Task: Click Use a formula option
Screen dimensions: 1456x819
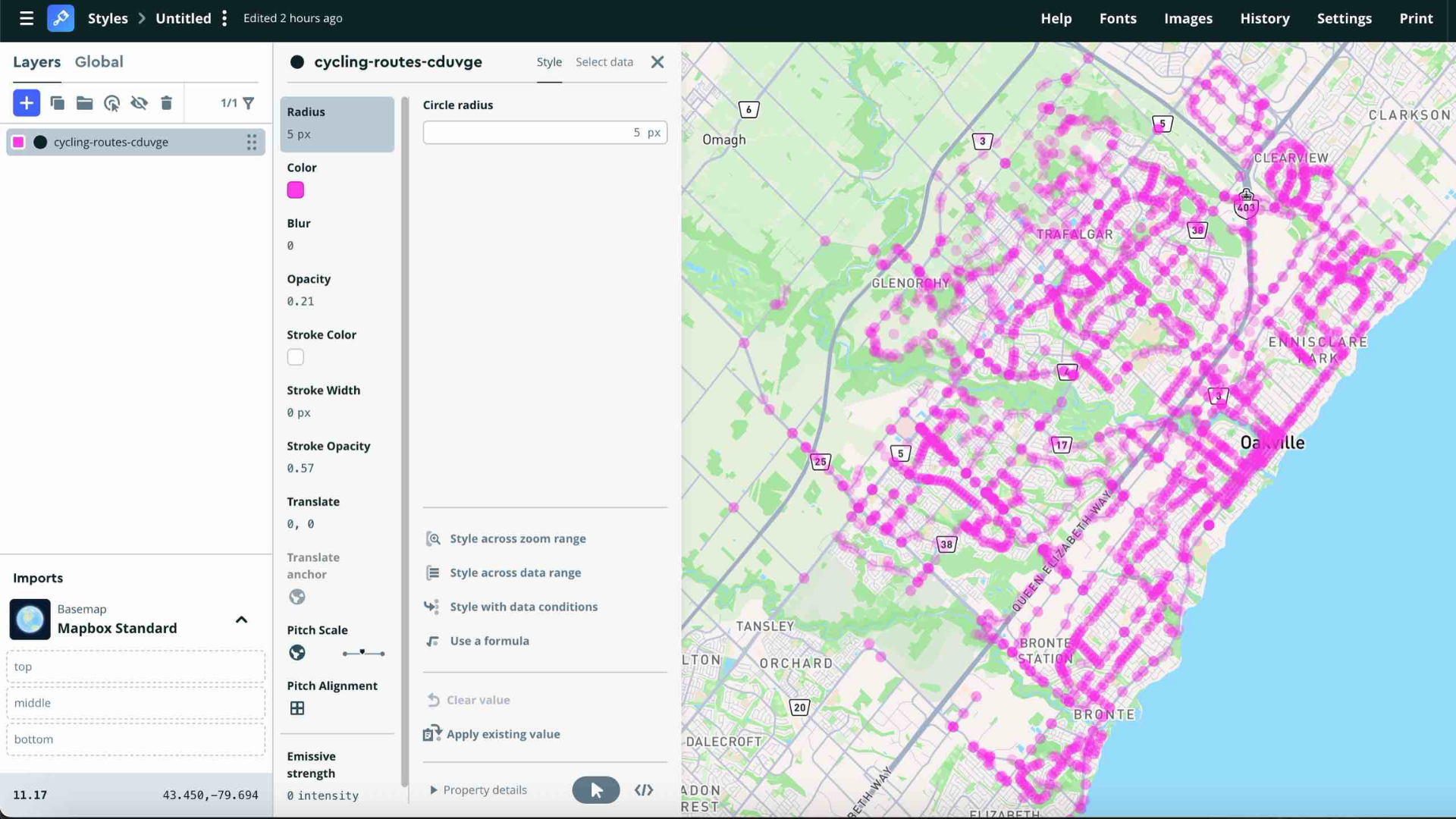Action: point(489,641)
